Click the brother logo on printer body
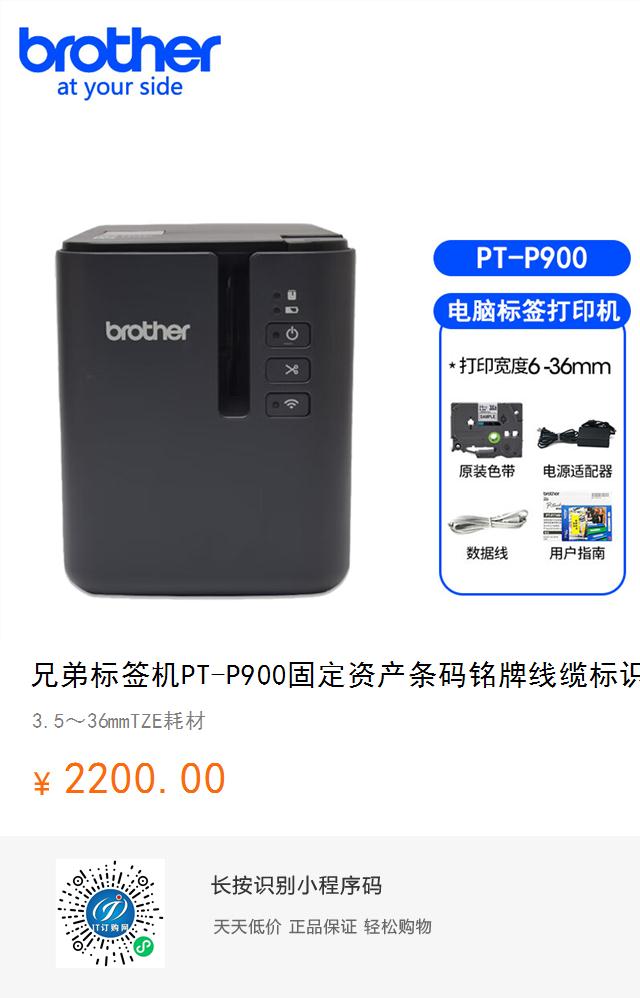Viewport: 640px width, 998px height. click(x=148, y=331)
